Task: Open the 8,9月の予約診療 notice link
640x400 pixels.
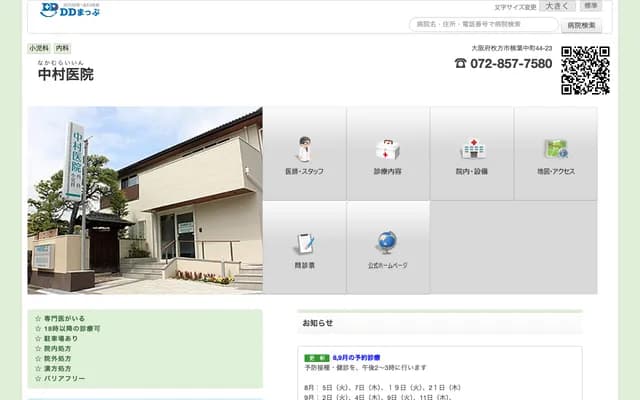Action: point(356,358)
